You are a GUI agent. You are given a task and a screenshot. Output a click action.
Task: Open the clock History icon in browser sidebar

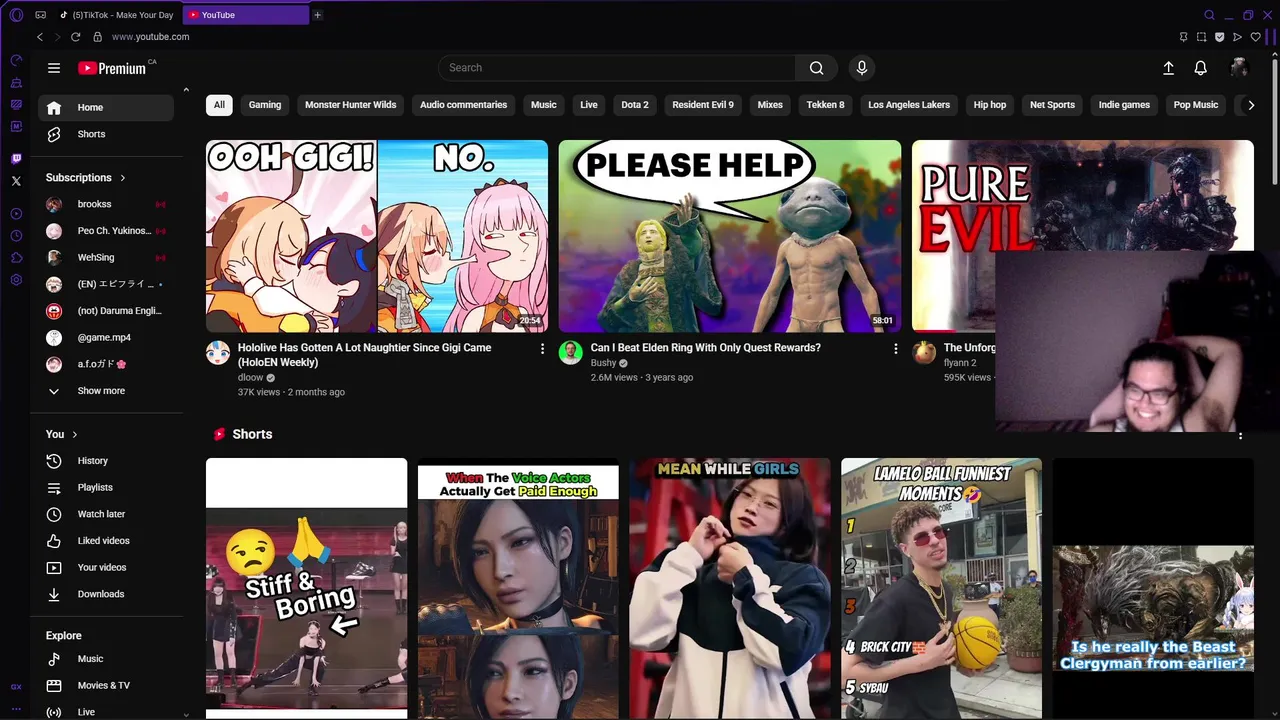pos(16,236)
